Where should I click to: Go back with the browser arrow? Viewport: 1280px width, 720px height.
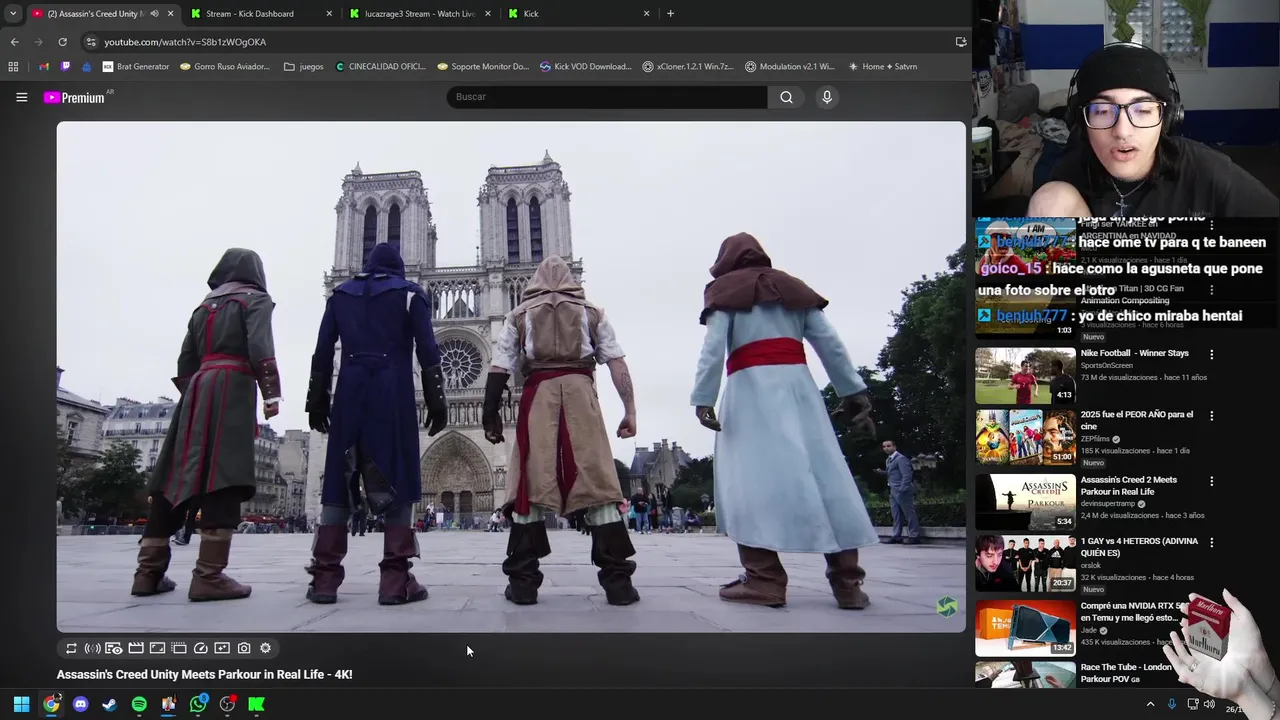click(x=14, y=42)
